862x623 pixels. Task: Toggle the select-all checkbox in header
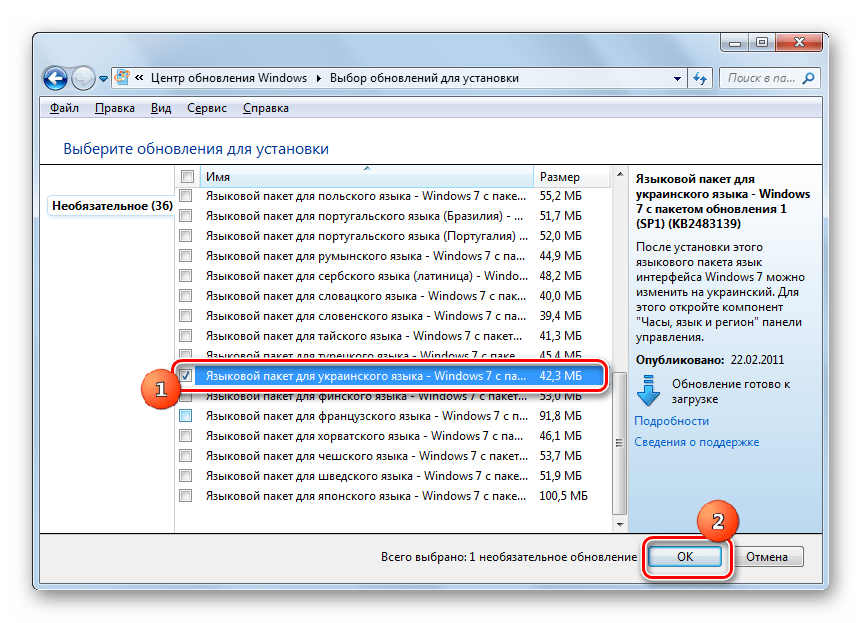point(186,177)
